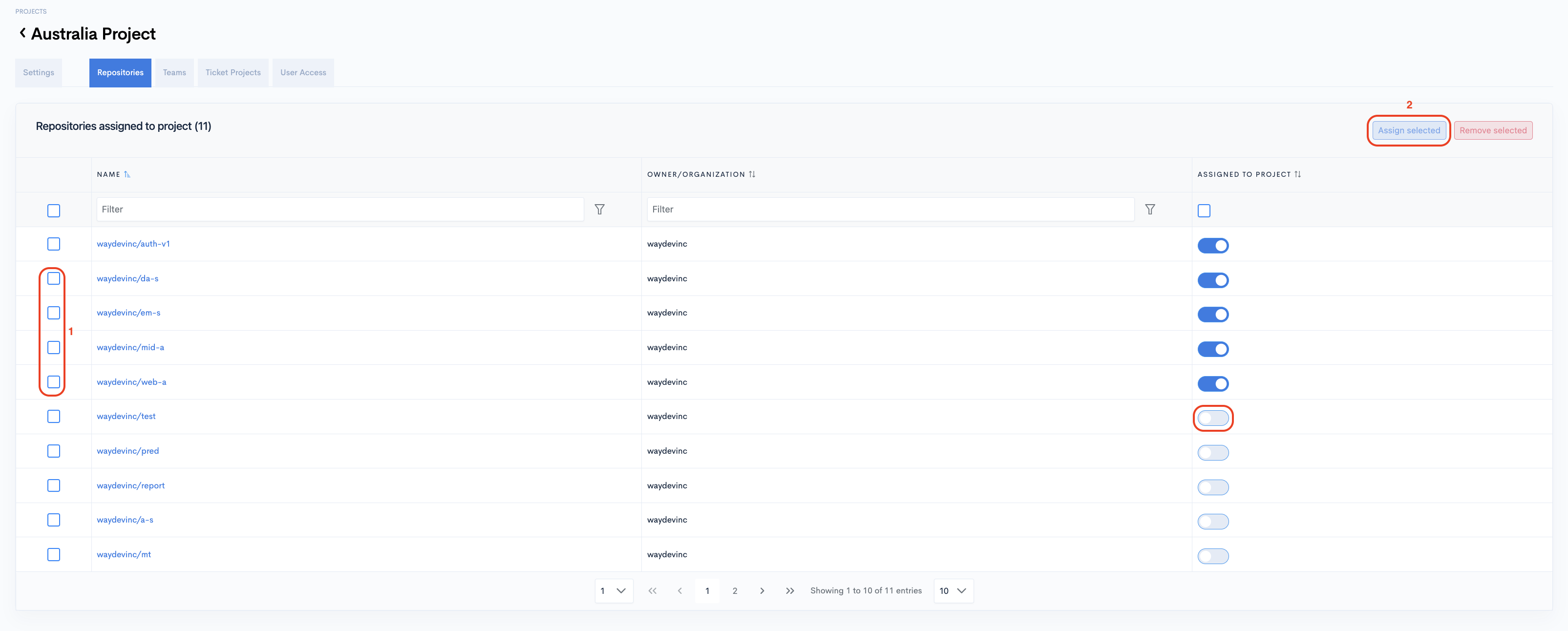Select checkbox for waydevinc/mid-a
Screen dimensions: 1568x631
(54, 347)
